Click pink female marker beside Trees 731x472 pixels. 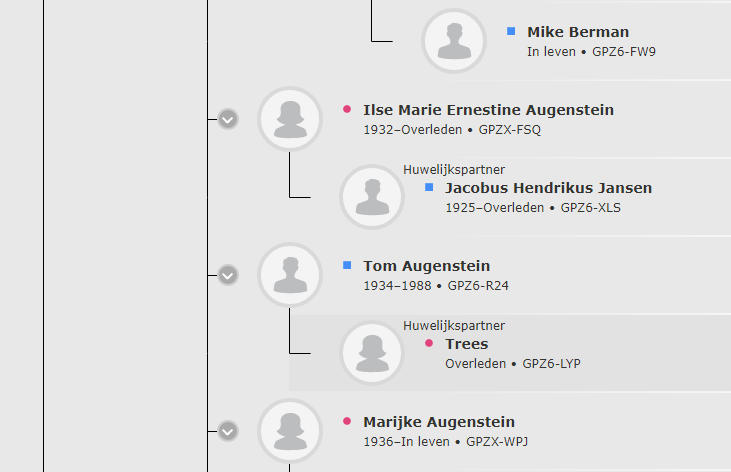coord(429,343)
